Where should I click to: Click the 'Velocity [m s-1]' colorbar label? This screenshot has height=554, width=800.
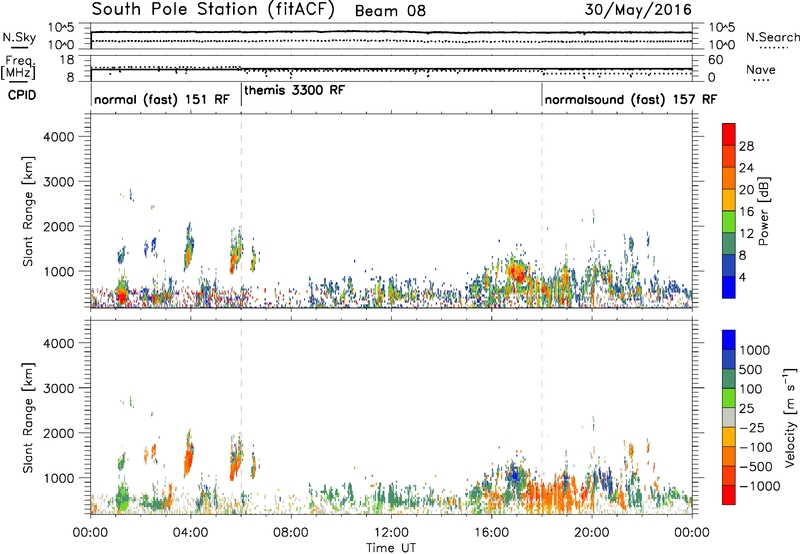click(x=790, y=417)
